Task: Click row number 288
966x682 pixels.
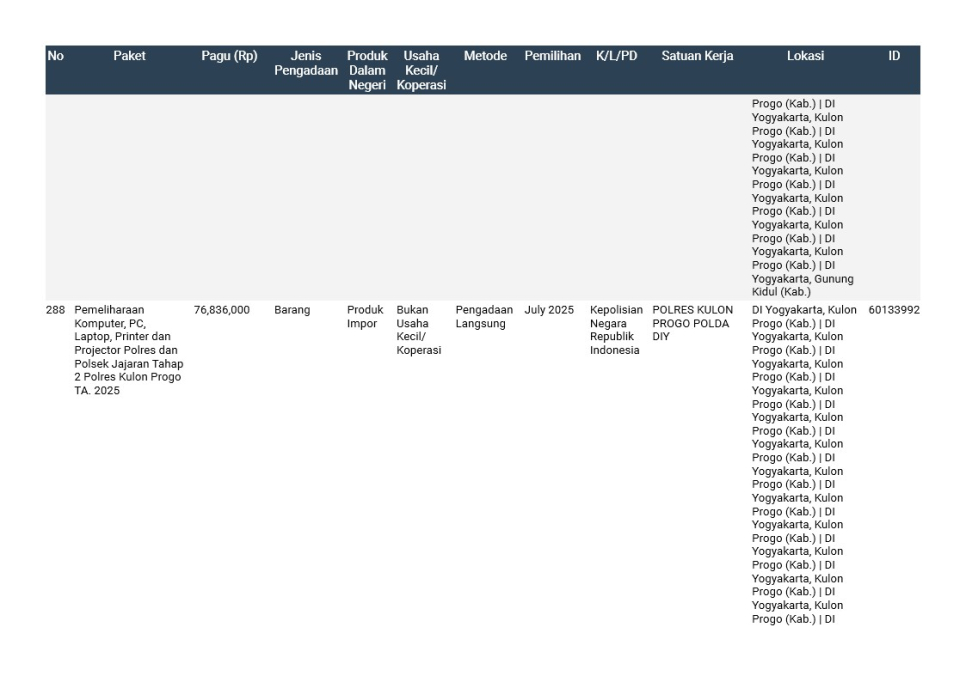Action: click(x=56, y=310)
